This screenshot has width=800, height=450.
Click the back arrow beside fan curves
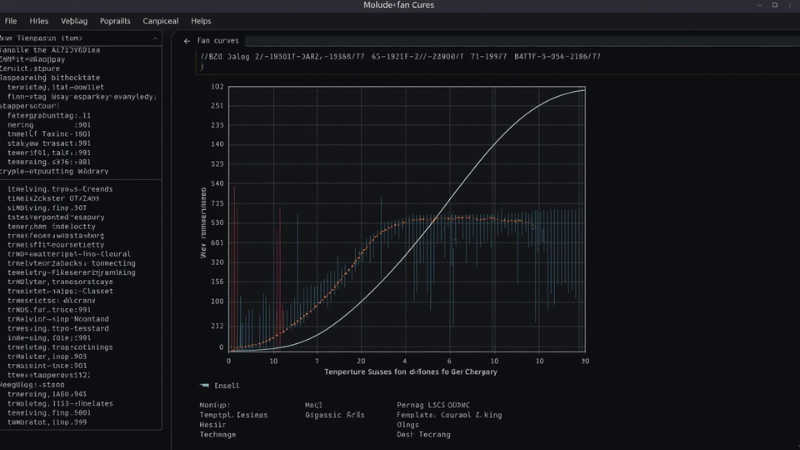point(186,40)
